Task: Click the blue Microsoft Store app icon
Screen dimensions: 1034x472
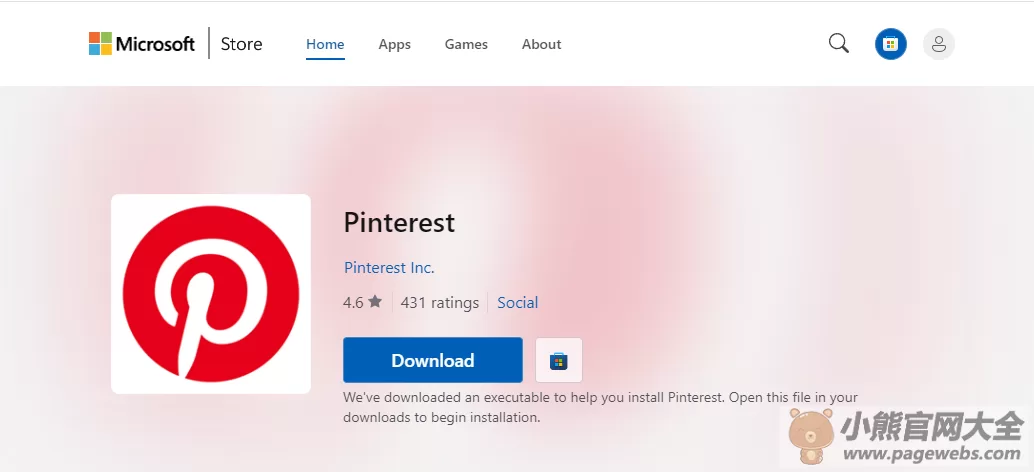Action: (x=890, y=44)
